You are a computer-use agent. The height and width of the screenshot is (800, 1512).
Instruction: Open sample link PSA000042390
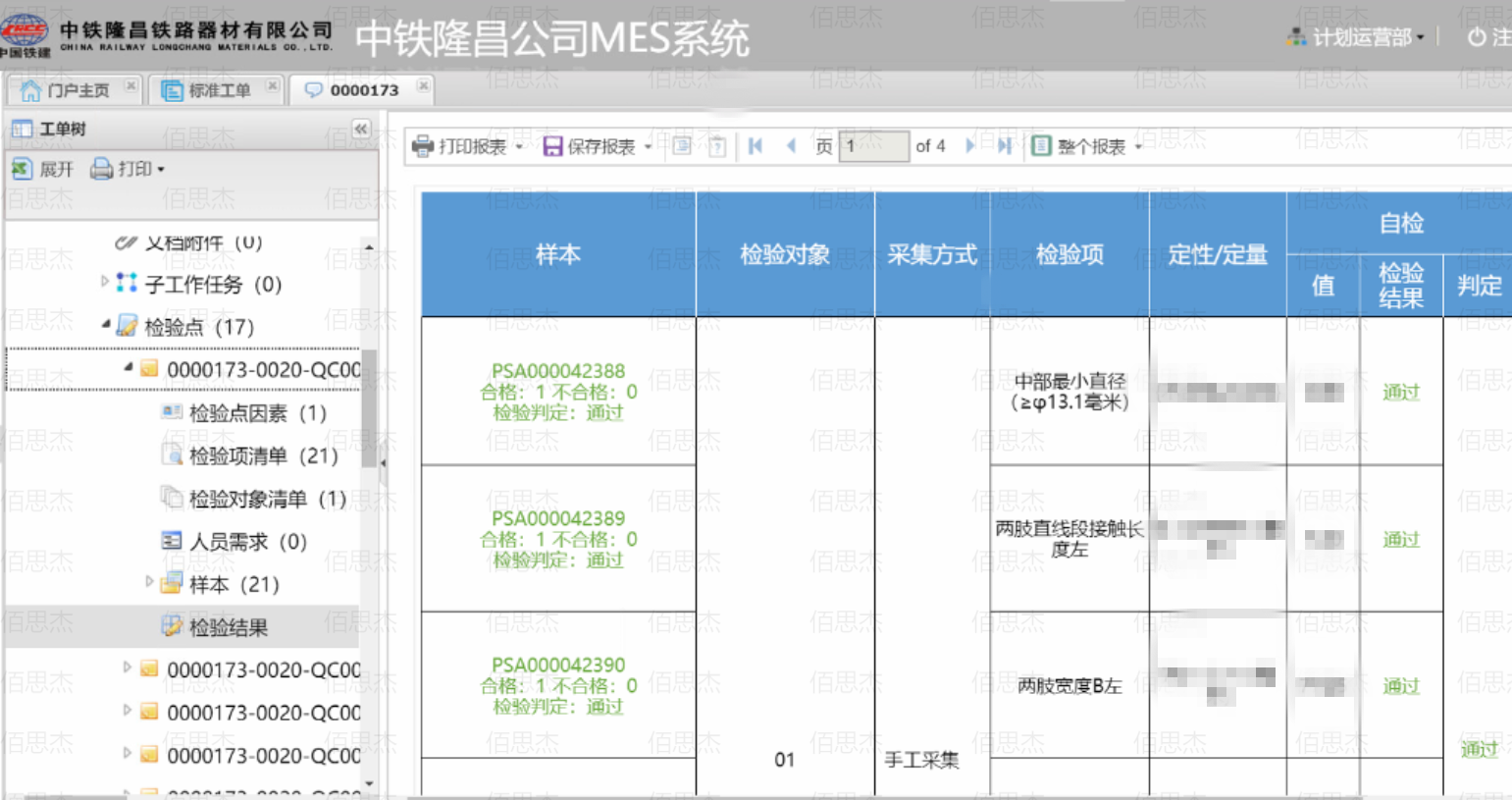558,665
